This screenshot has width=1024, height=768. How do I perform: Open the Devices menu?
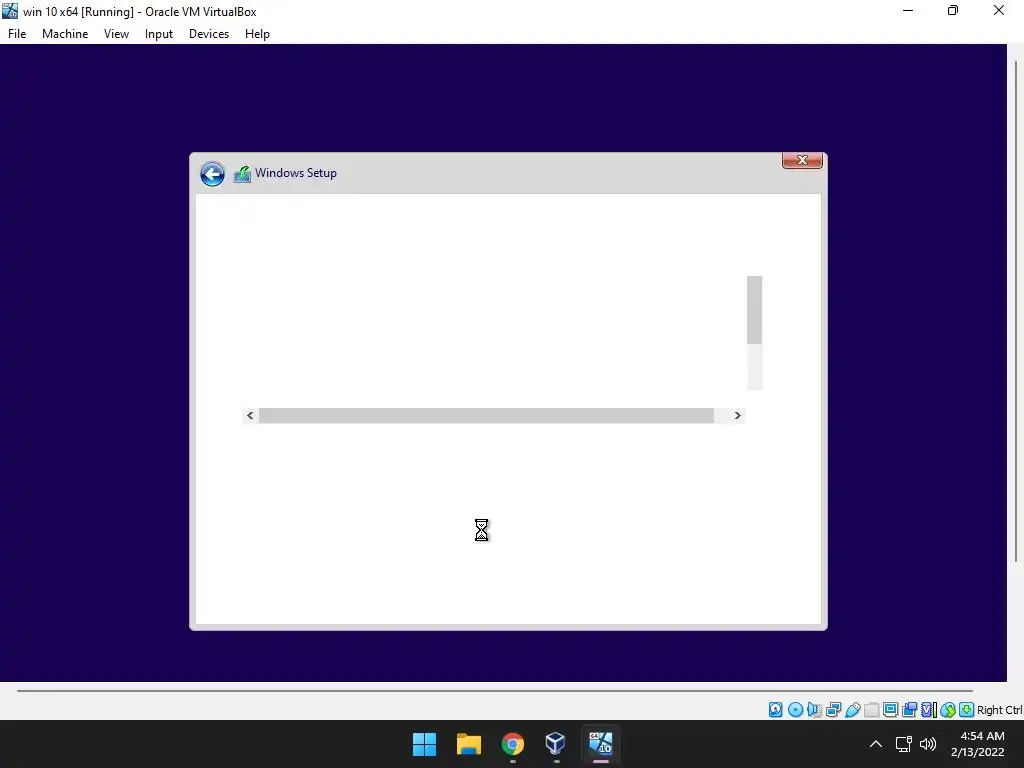tap(209, 34)
